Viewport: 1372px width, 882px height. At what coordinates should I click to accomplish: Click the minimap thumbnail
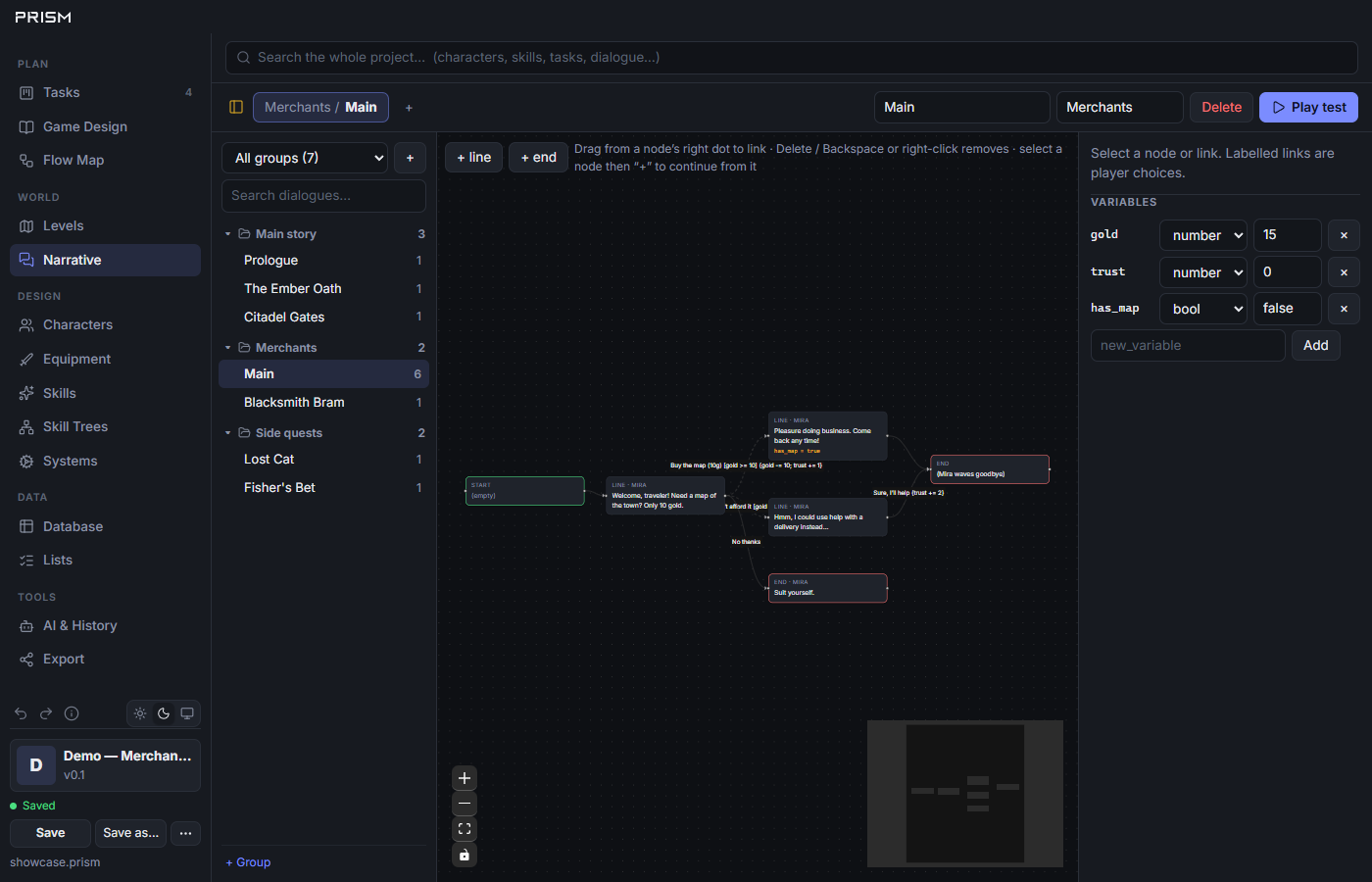tap(965, 794)
